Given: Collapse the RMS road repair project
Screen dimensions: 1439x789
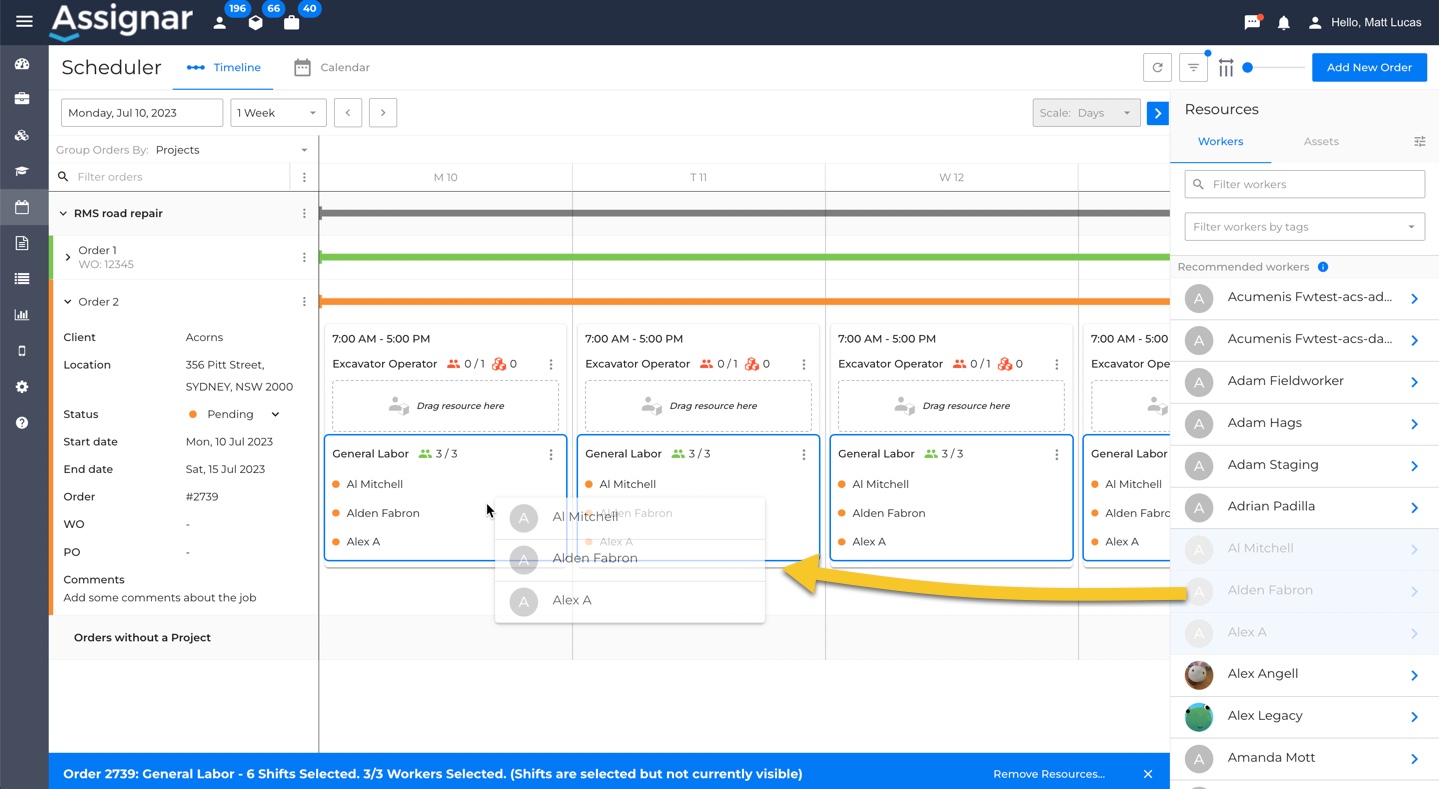Looking at the screenshot, I should 63,213.
